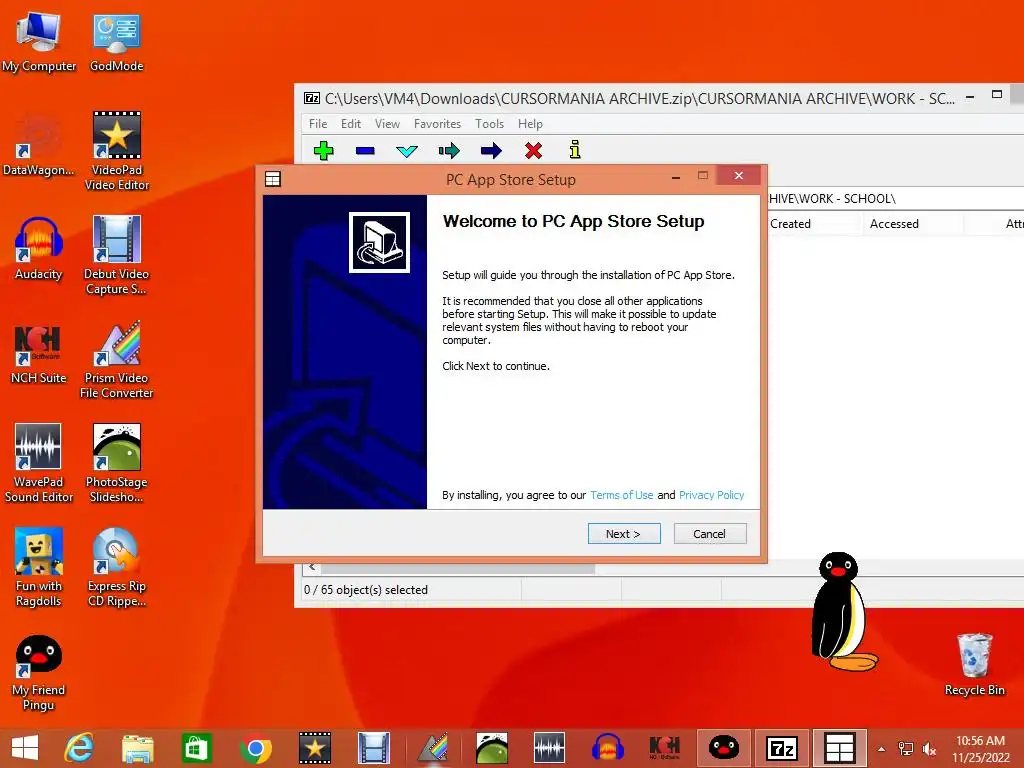
Task: Open the Windows Start button
Action: pos(25,748)
